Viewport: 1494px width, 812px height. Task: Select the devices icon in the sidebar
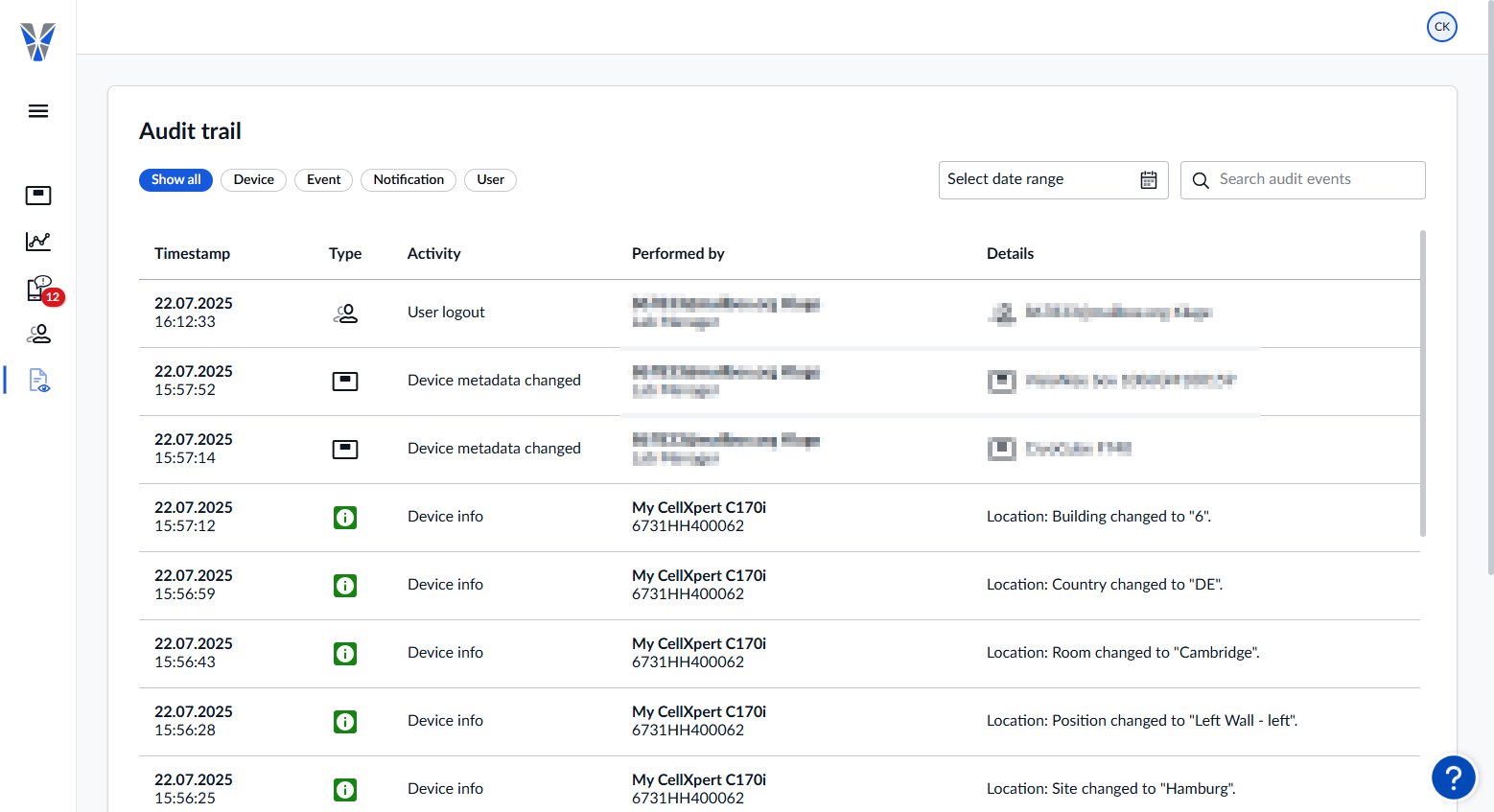tap(37, 195)
